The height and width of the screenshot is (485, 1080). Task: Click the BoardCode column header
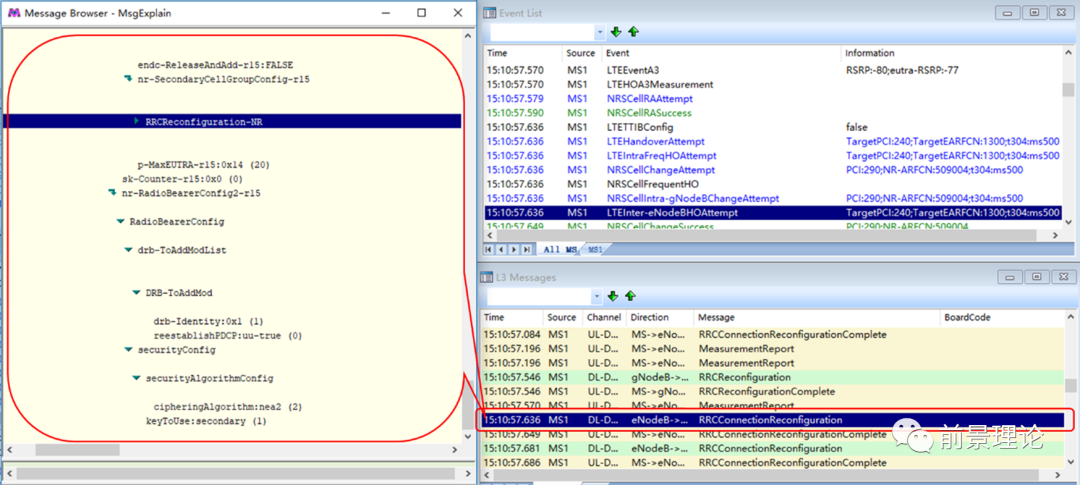[x=1001, y=318]
